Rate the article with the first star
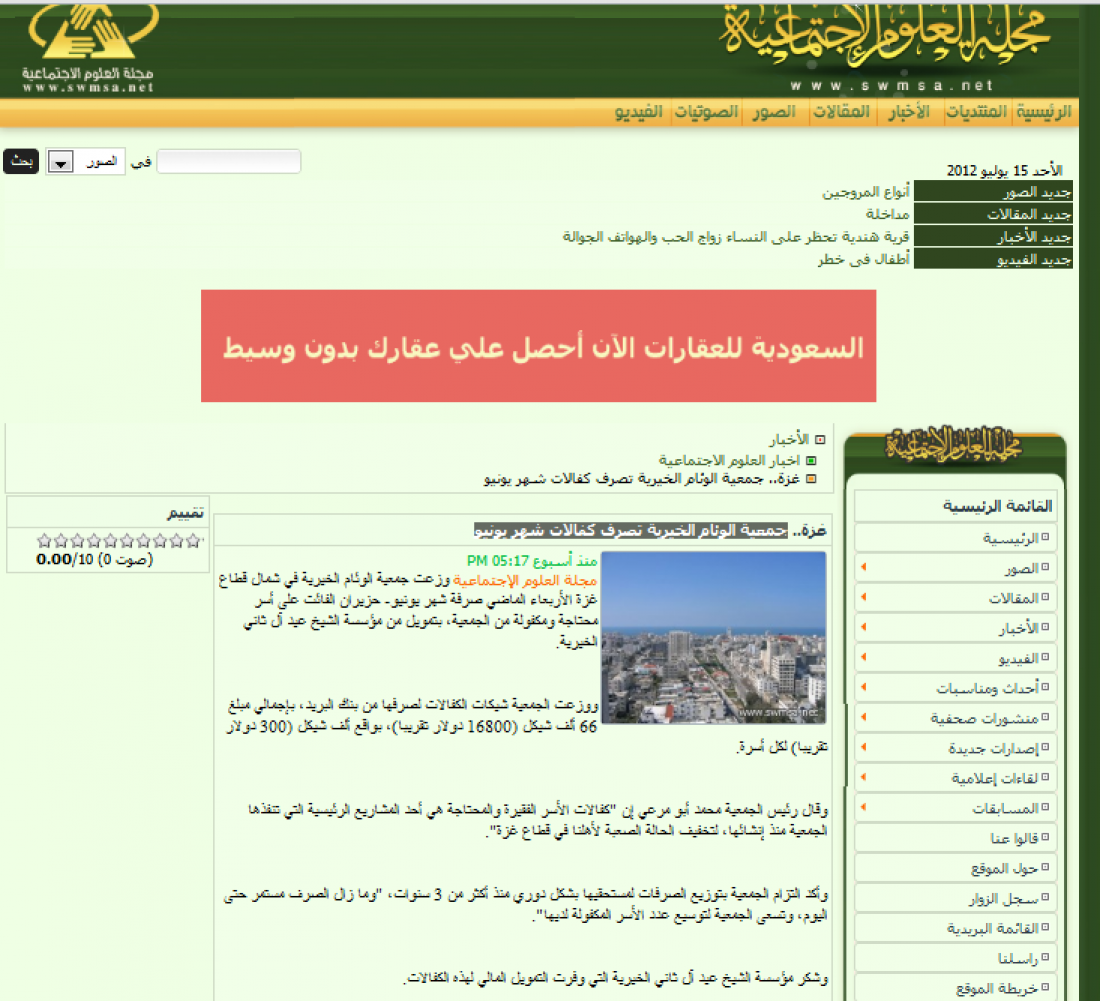The height and width of the screenshot is (1001, 1100). (193, 541)
